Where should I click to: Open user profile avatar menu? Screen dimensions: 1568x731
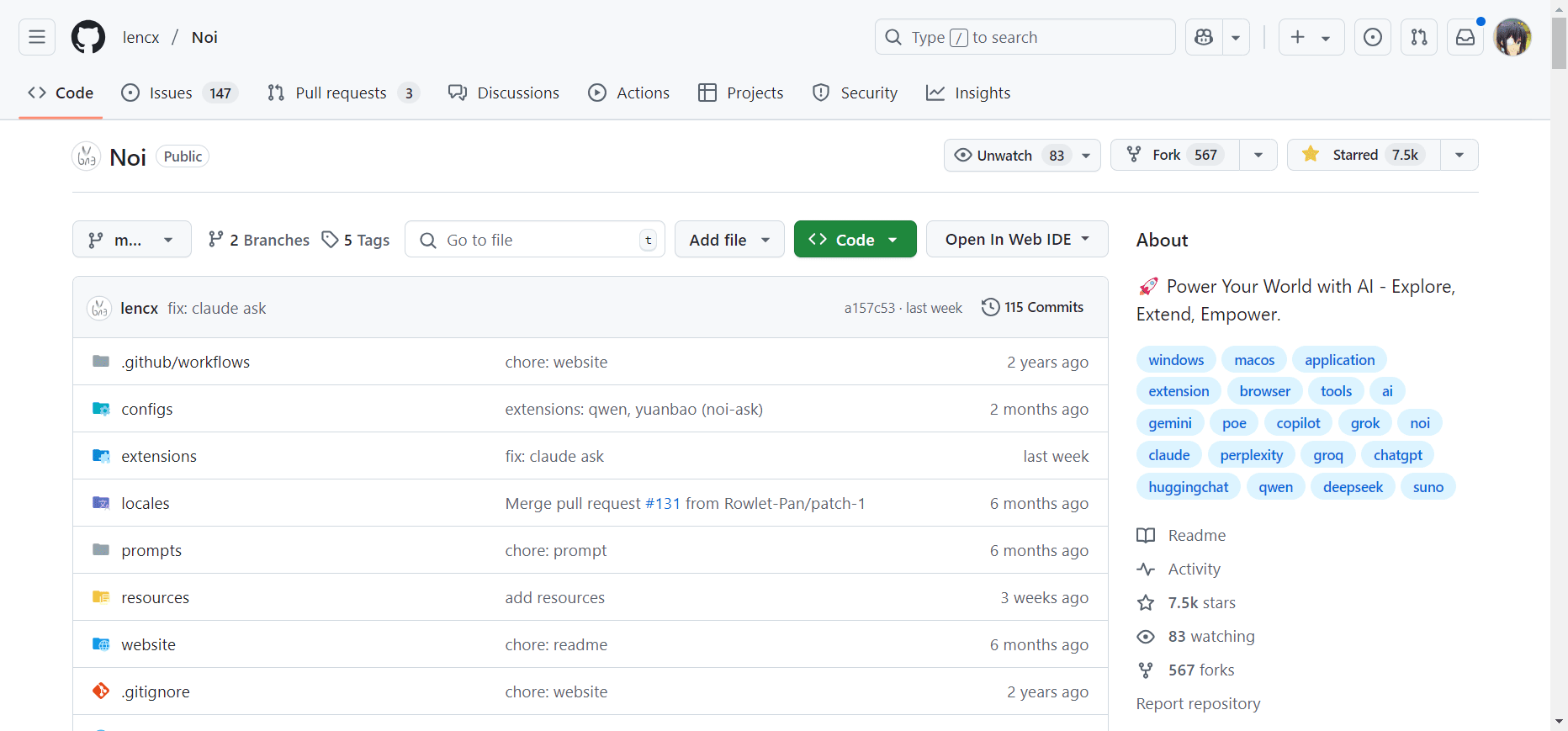click(x=1512, y=37)
